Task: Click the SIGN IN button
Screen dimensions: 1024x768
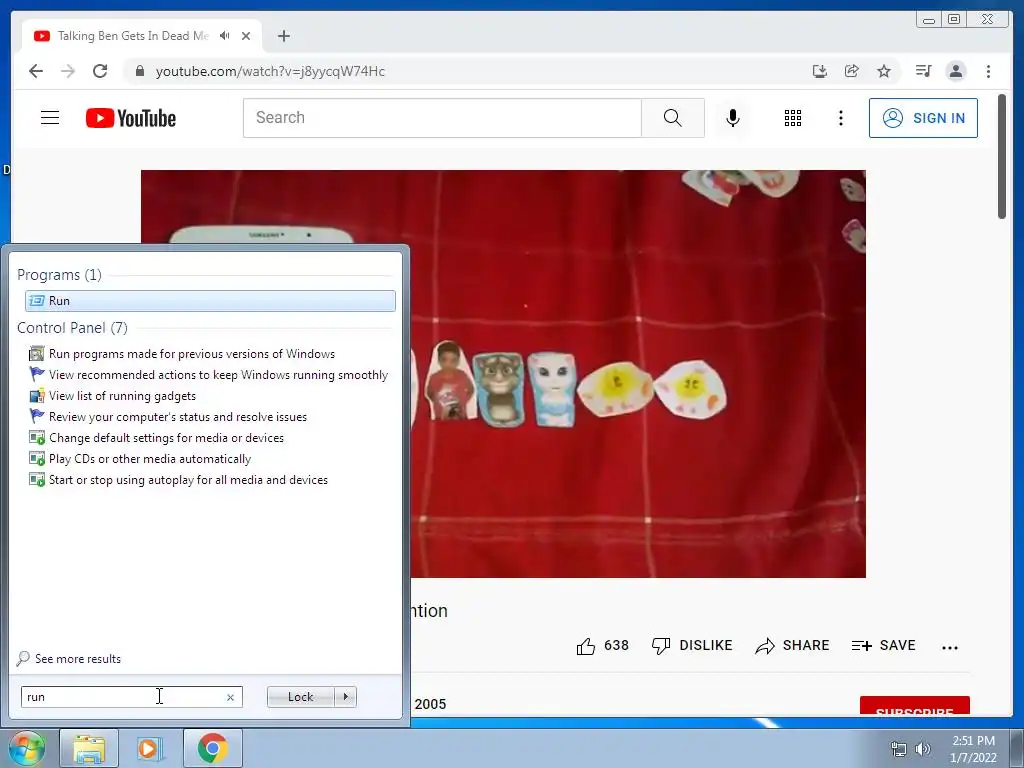Action: [x=923, y=118]
